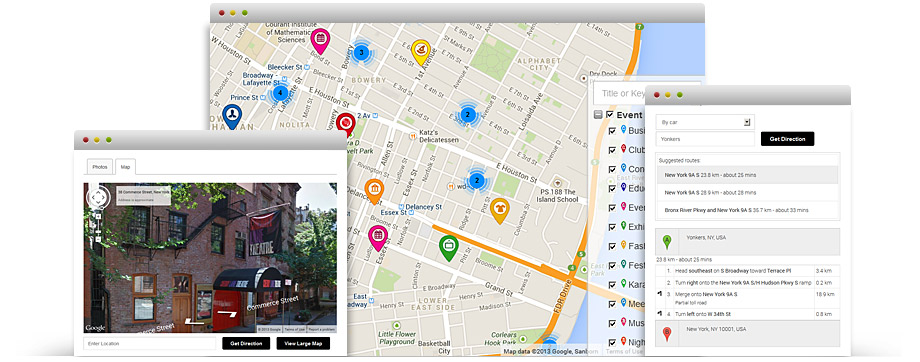Open the blue cluster marker showing 4
This screenshot has height=362, width=920.
(x=280, y=93)
